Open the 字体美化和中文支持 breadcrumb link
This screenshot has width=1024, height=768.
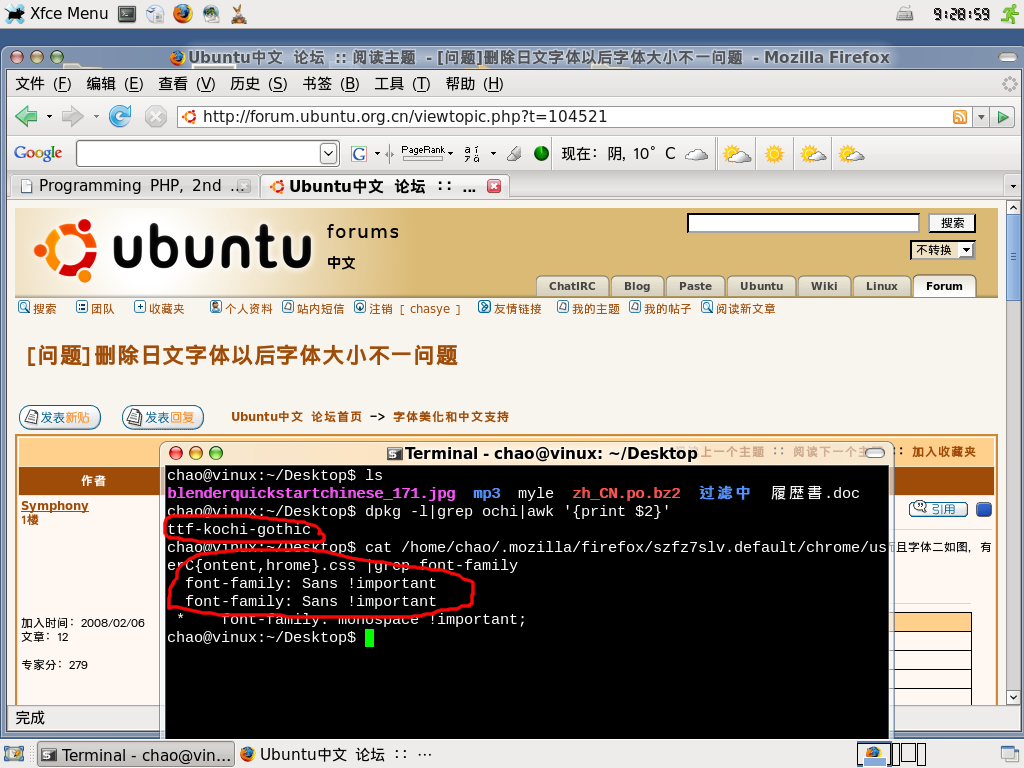(x=451, y=417)
